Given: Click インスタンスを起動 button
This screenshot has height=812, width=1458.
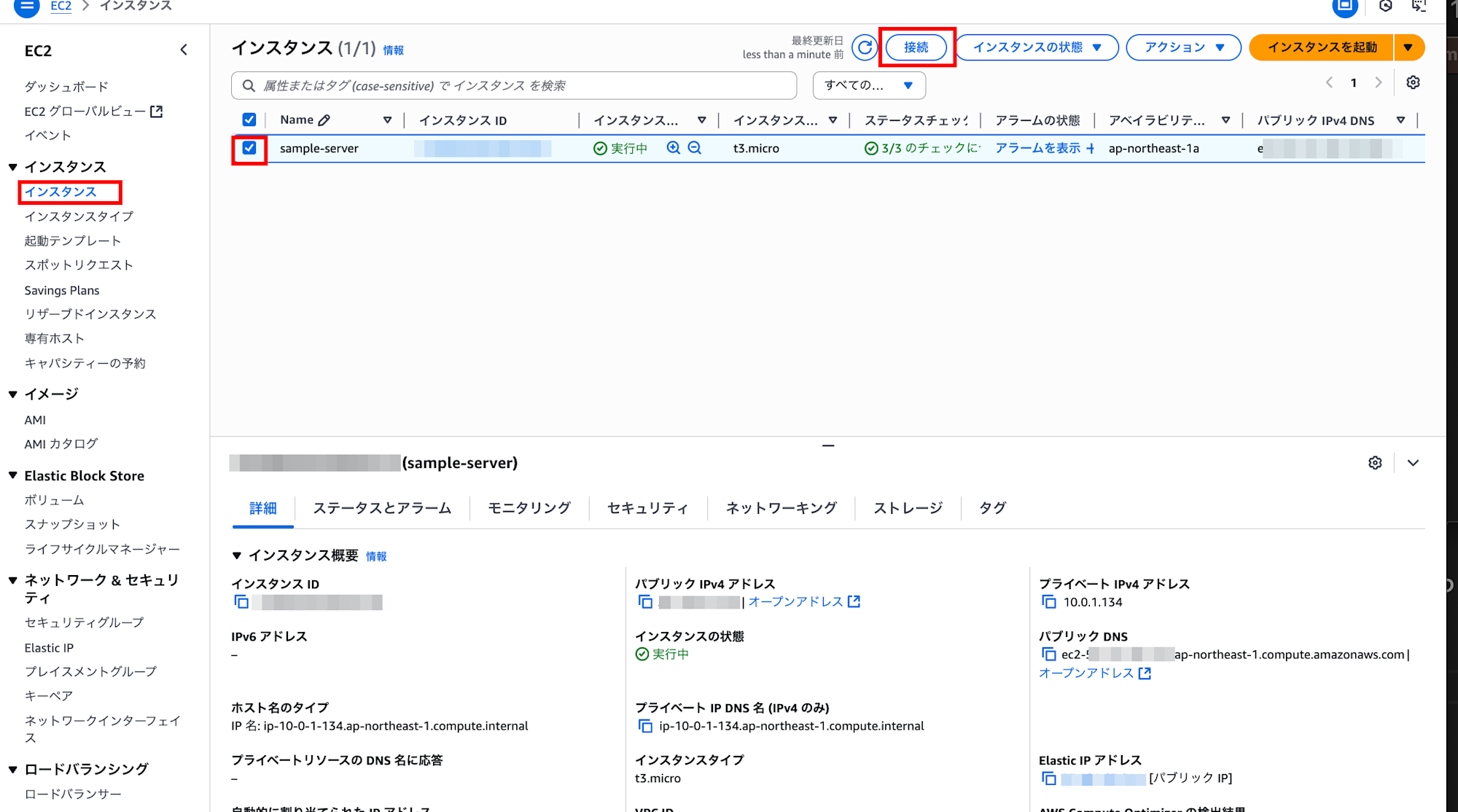Looking at the screenshot, I should [x=1322, y=47].
